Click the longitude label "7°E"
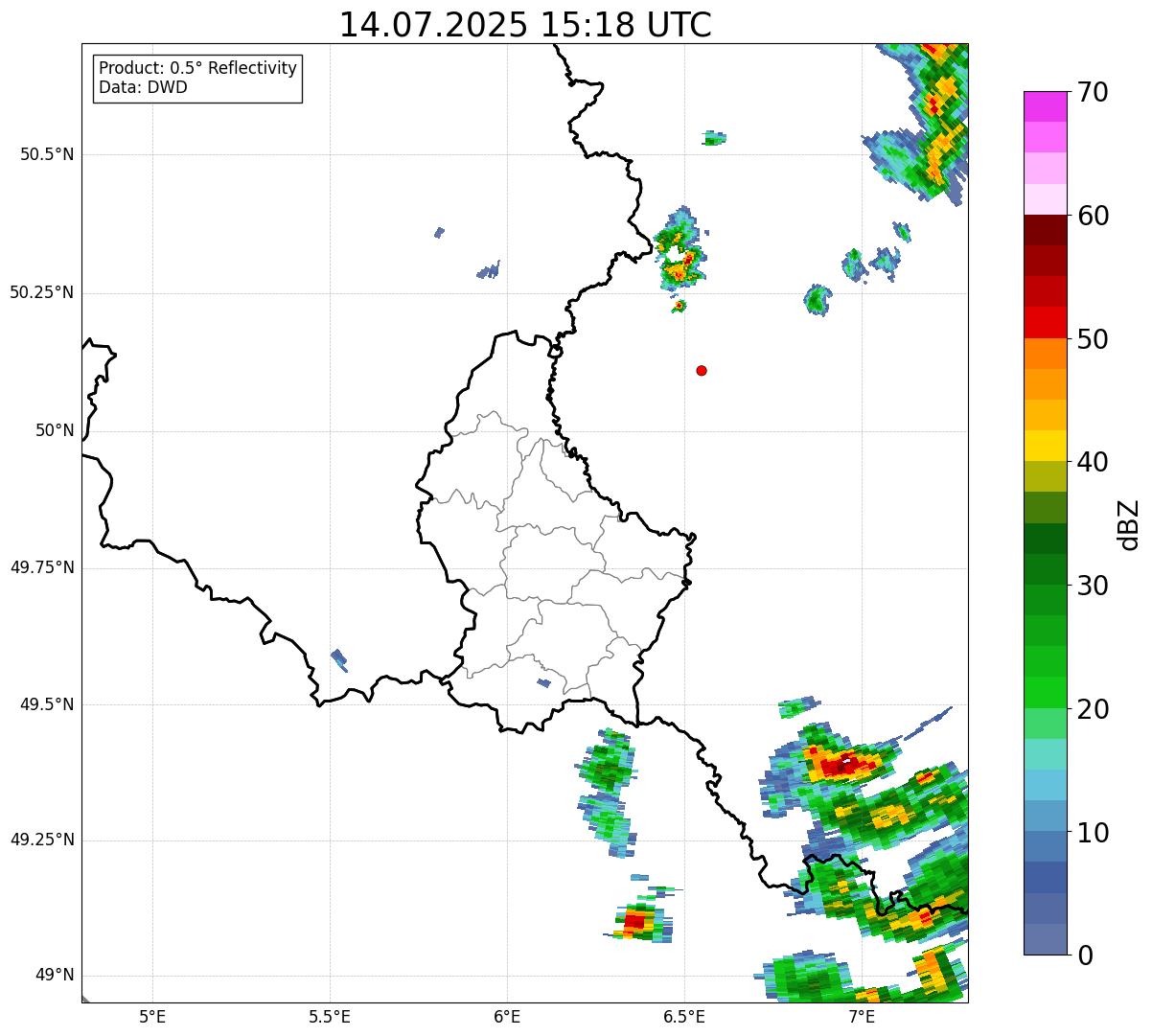Image resolution: width=1152 pixels, height=1036 pixels. (862, 1016)
